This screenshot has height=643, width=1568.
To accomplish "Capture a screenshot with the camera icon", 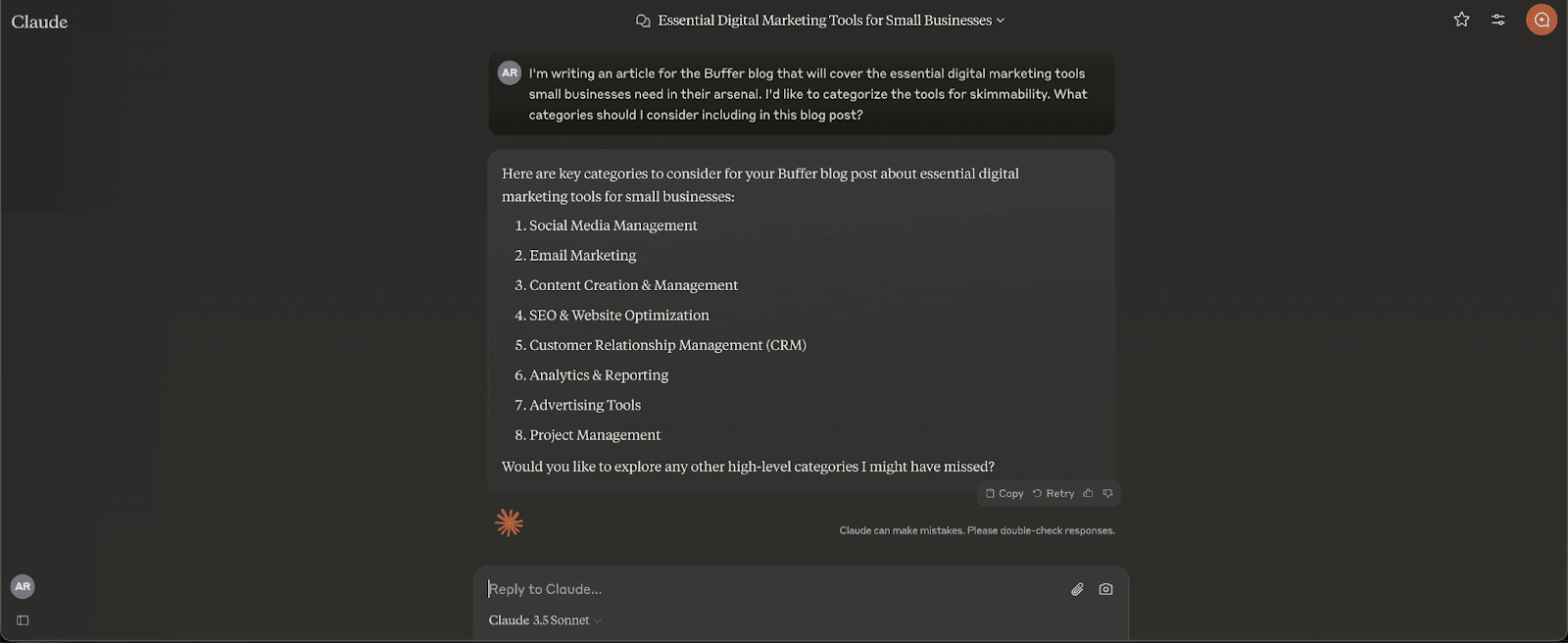I will click(x=1105, y=589).
